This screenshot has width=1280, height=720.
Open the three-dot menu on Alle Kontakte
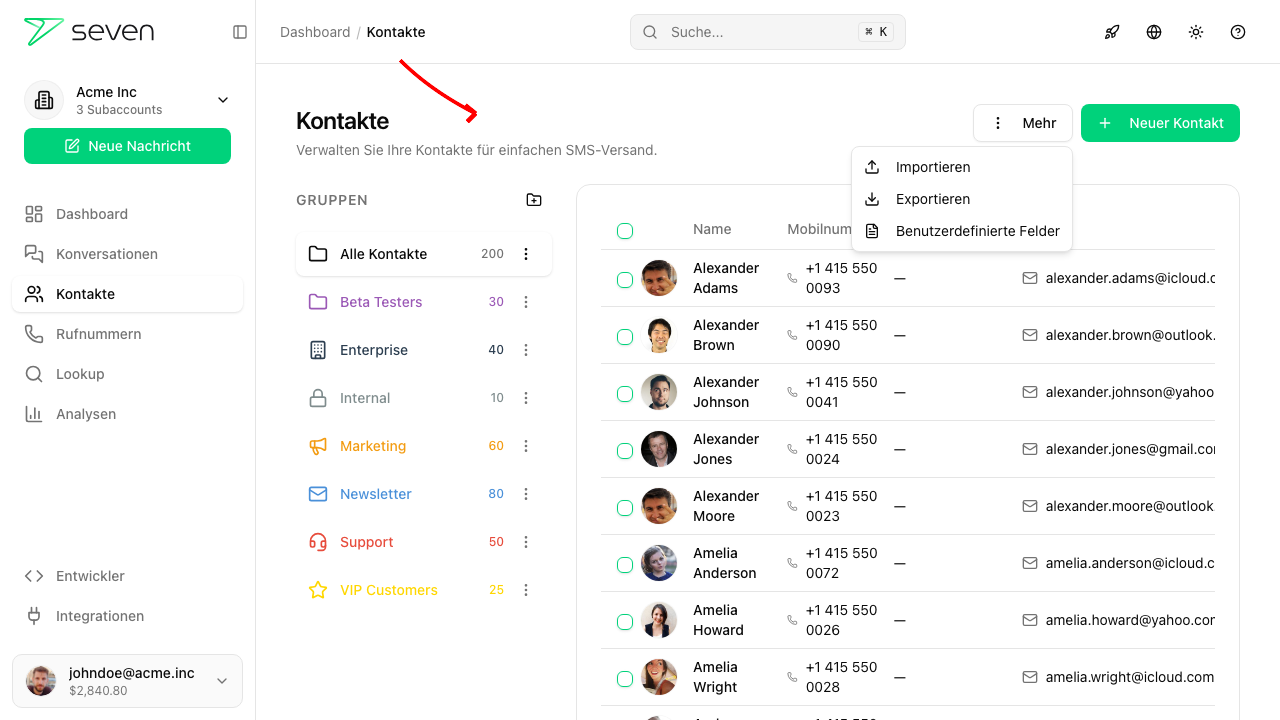526,253
